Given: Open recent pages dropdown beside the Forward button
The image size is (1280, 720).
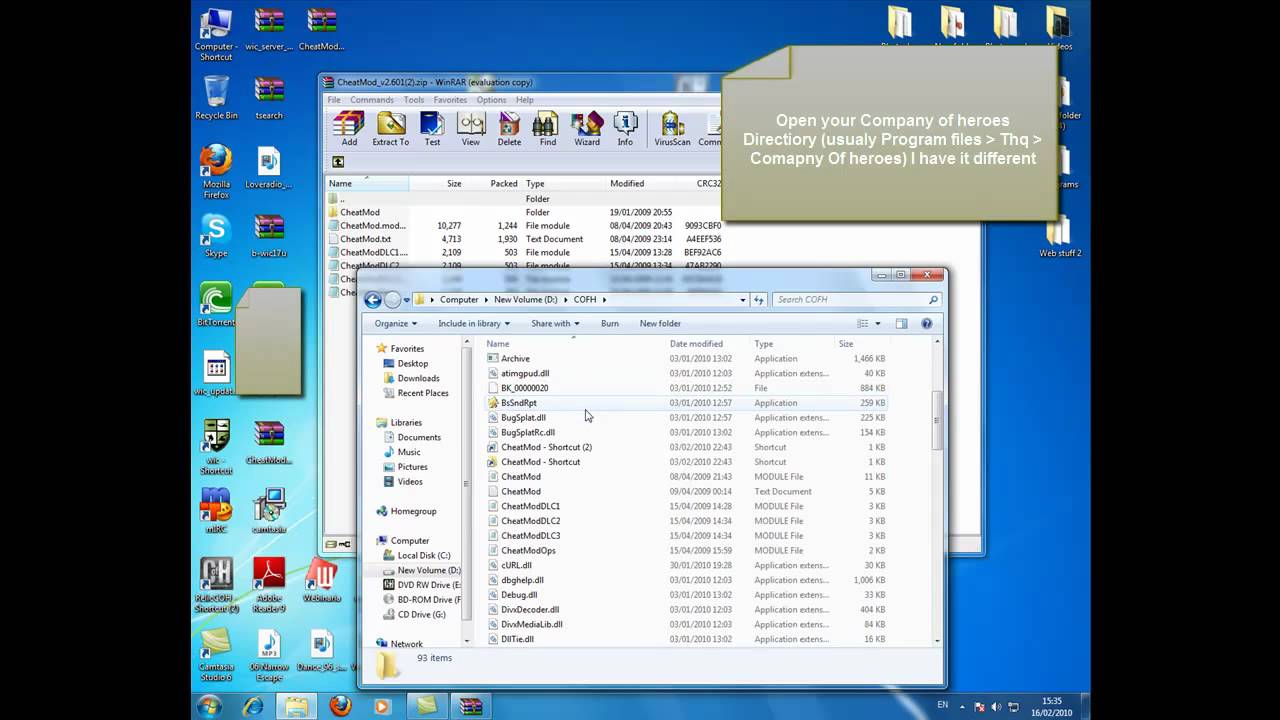Looking at the screenshot, I should coord(406,300).
